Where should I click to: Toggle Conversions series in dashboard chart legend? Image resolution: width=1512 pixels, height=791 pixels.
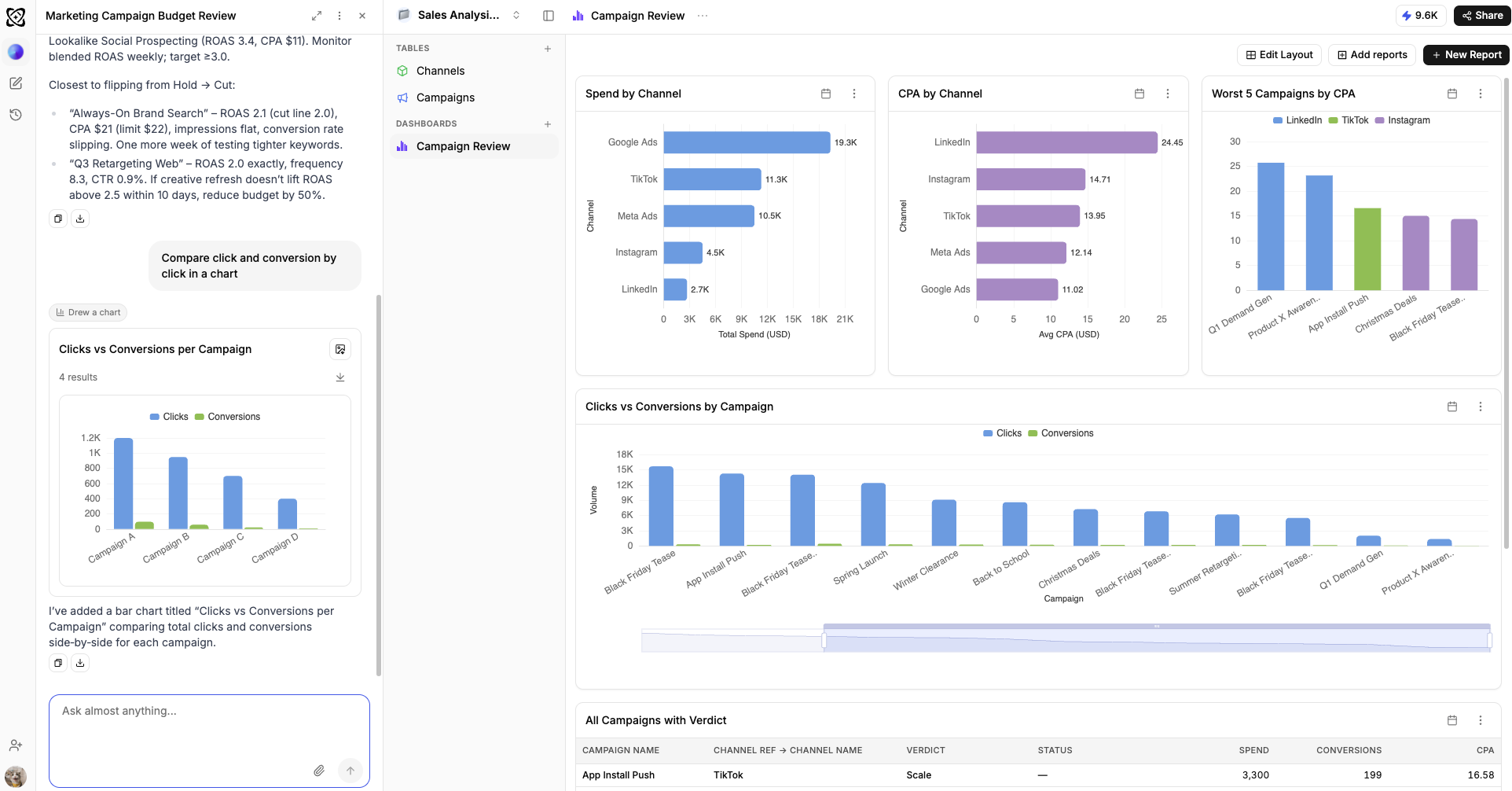coord(1061,433)
